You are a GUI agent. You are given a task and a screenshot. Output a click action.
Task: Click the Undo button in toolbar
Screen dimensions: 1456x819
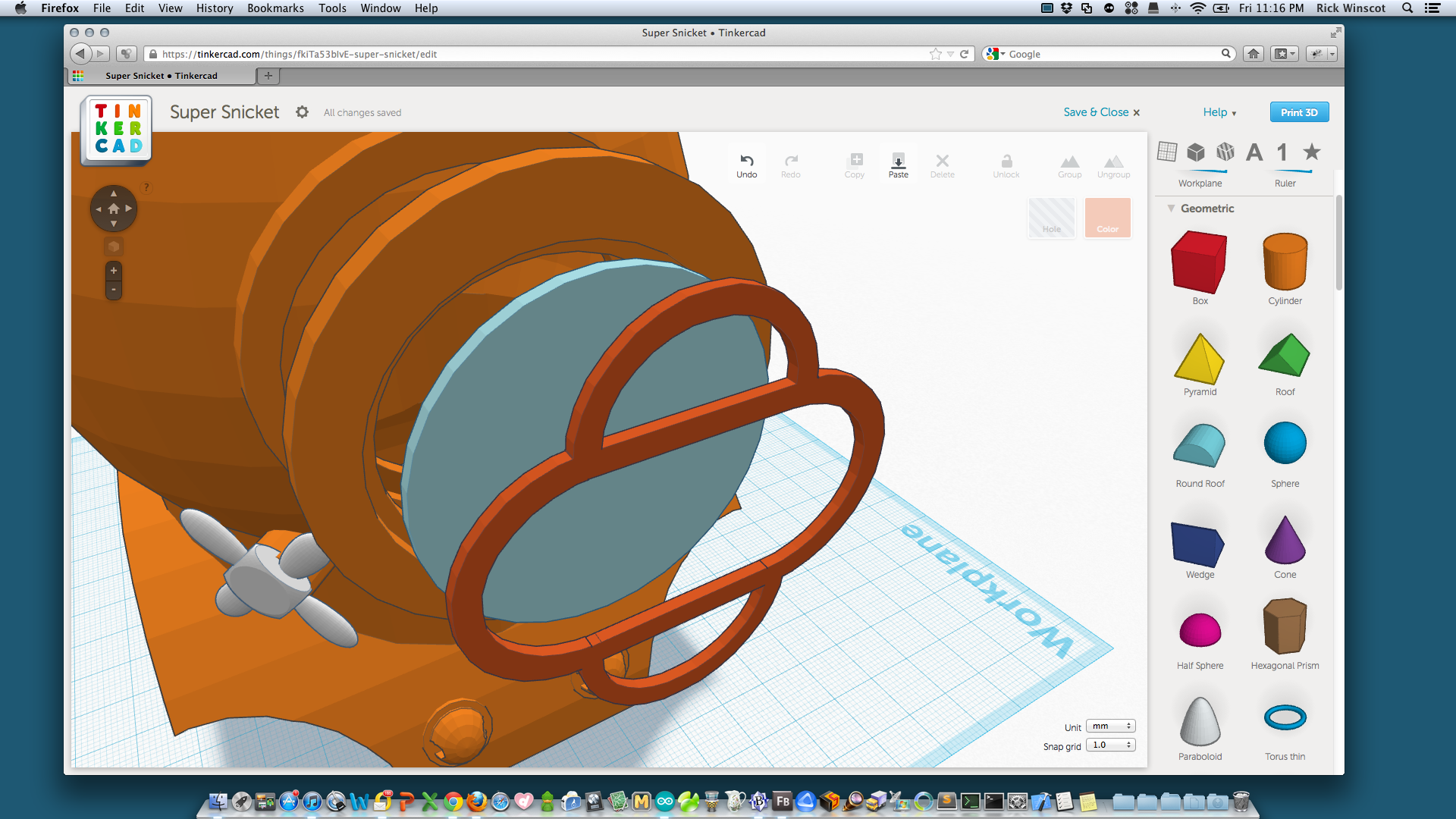[x=747, y=163]
